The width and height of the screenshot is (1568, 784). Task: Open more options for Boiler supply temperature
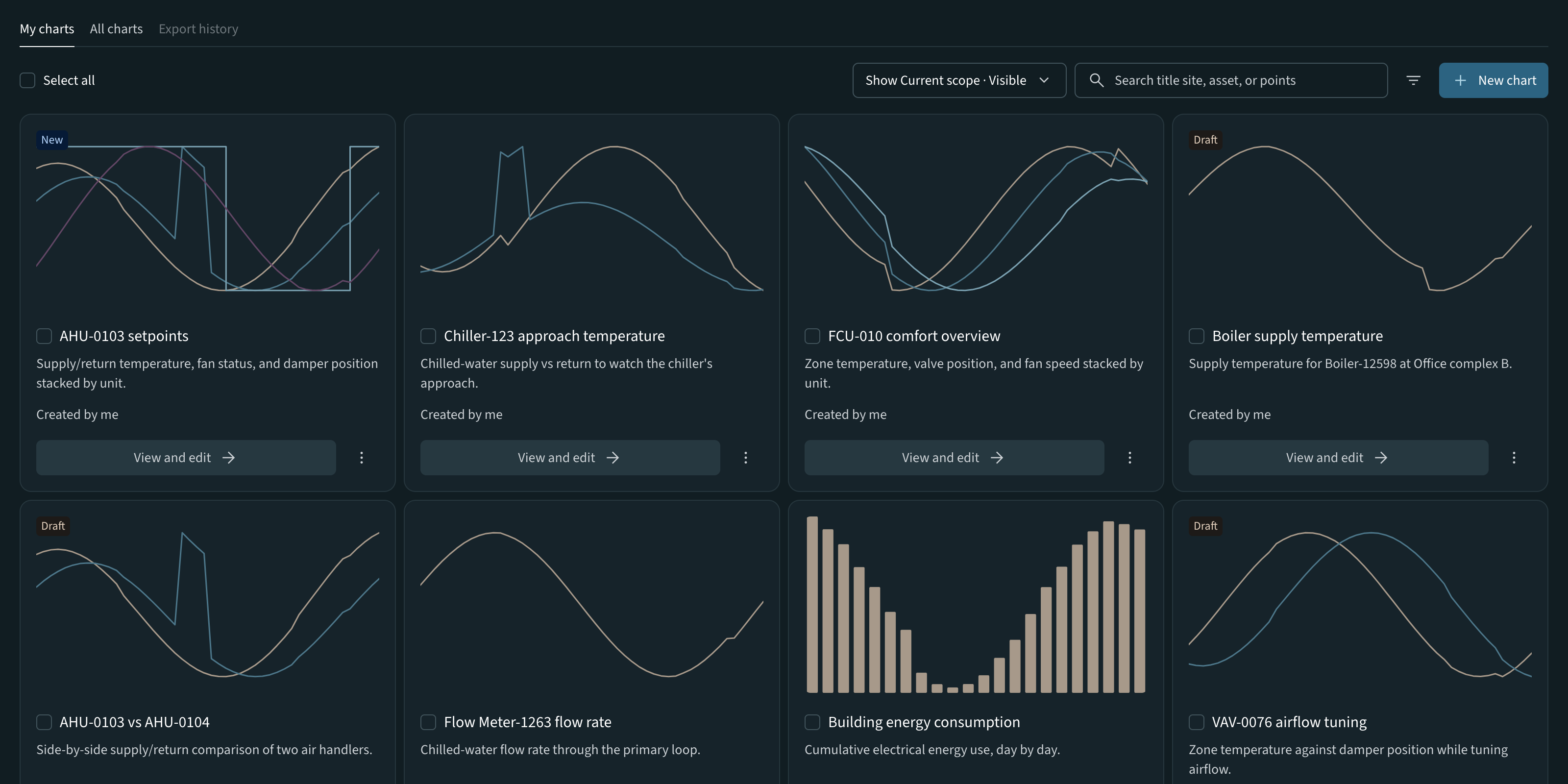[1514, 458]
